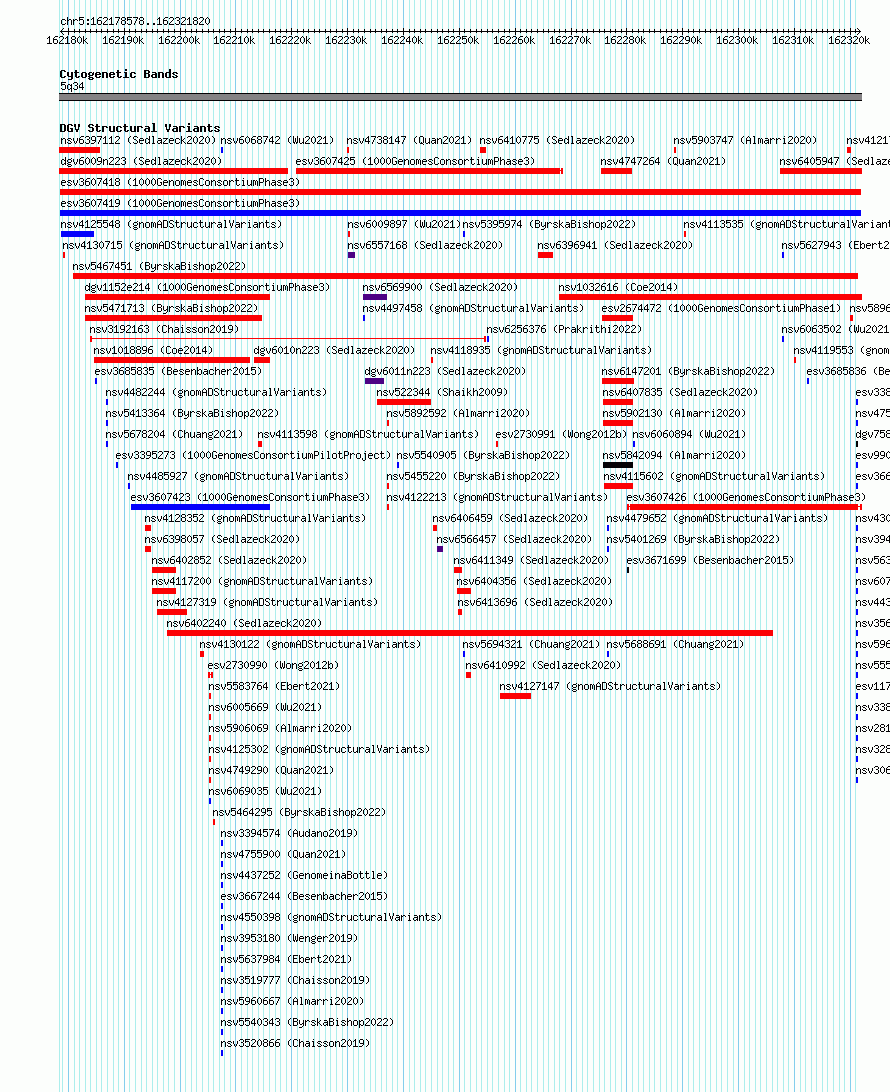Click dgv1152e214 (1000GenomesConsortiumPhase3) label
890x1092 pixels.
[208, 288]
